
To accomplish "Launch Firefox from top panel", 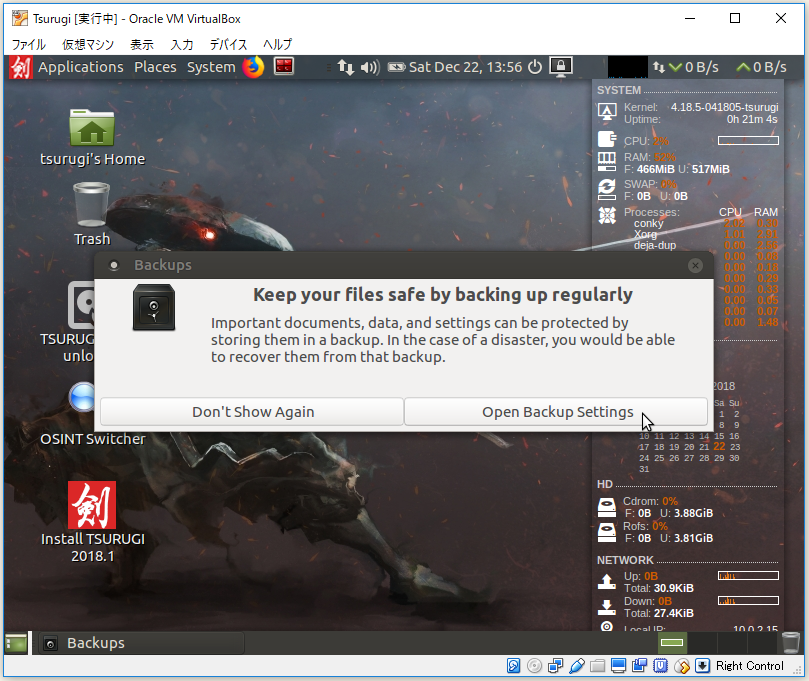I will pos(253,67).
